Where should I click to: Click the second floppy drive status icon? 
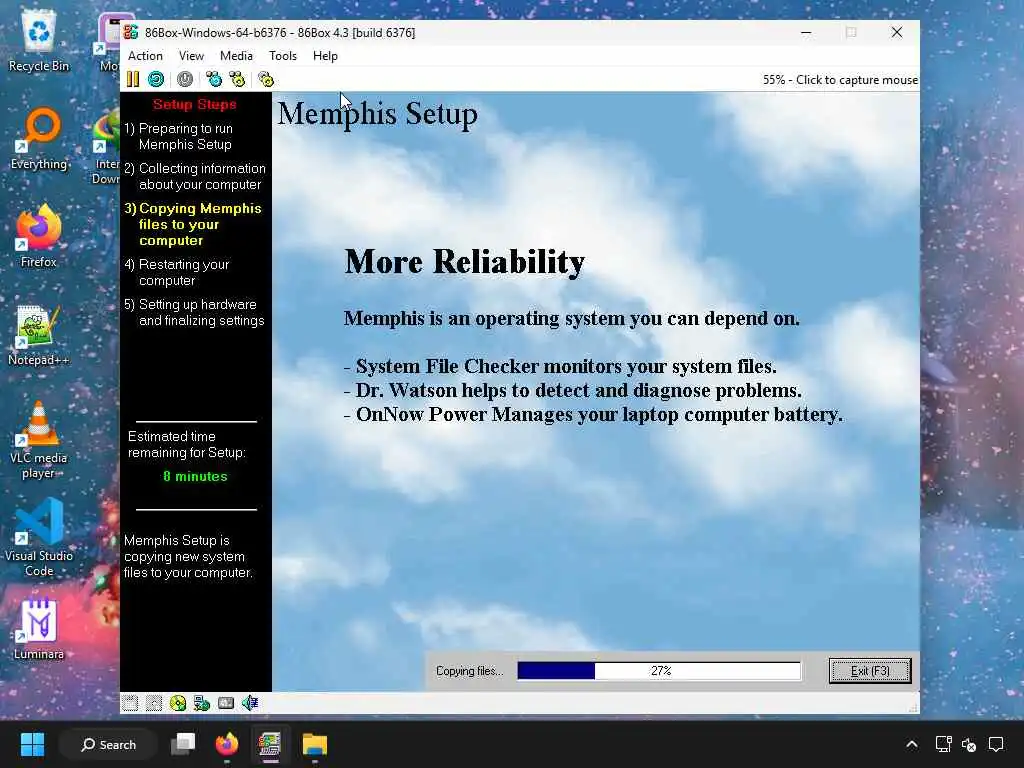(x=153, y=703)
